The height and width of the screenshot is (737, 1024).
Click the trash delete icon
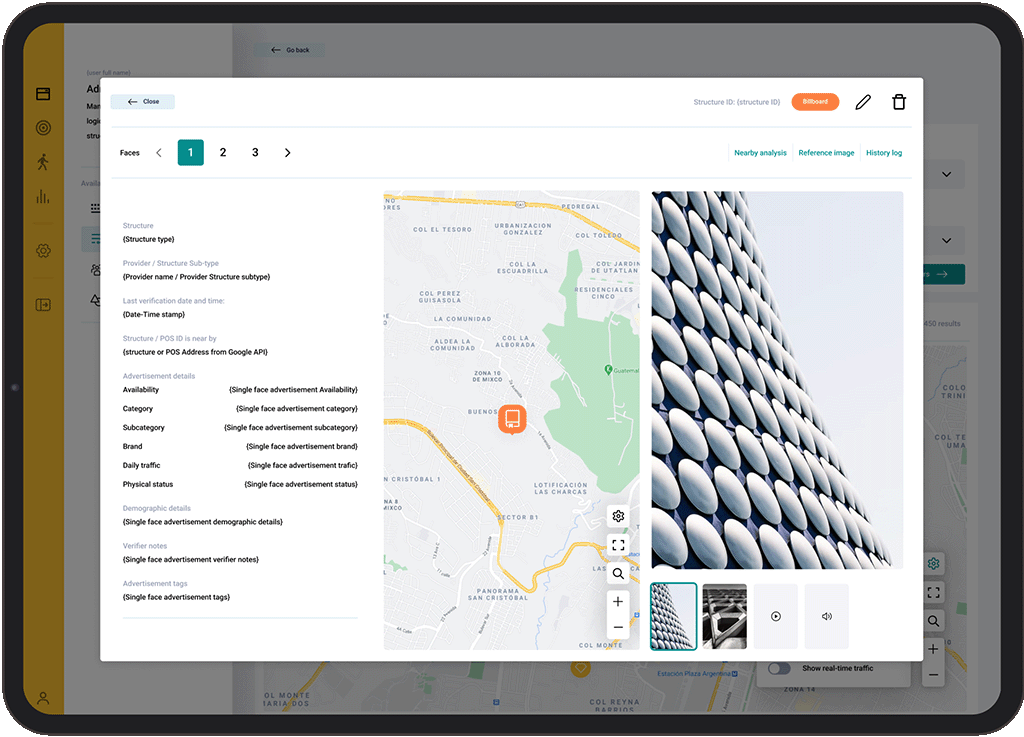(x=899, y=102)
